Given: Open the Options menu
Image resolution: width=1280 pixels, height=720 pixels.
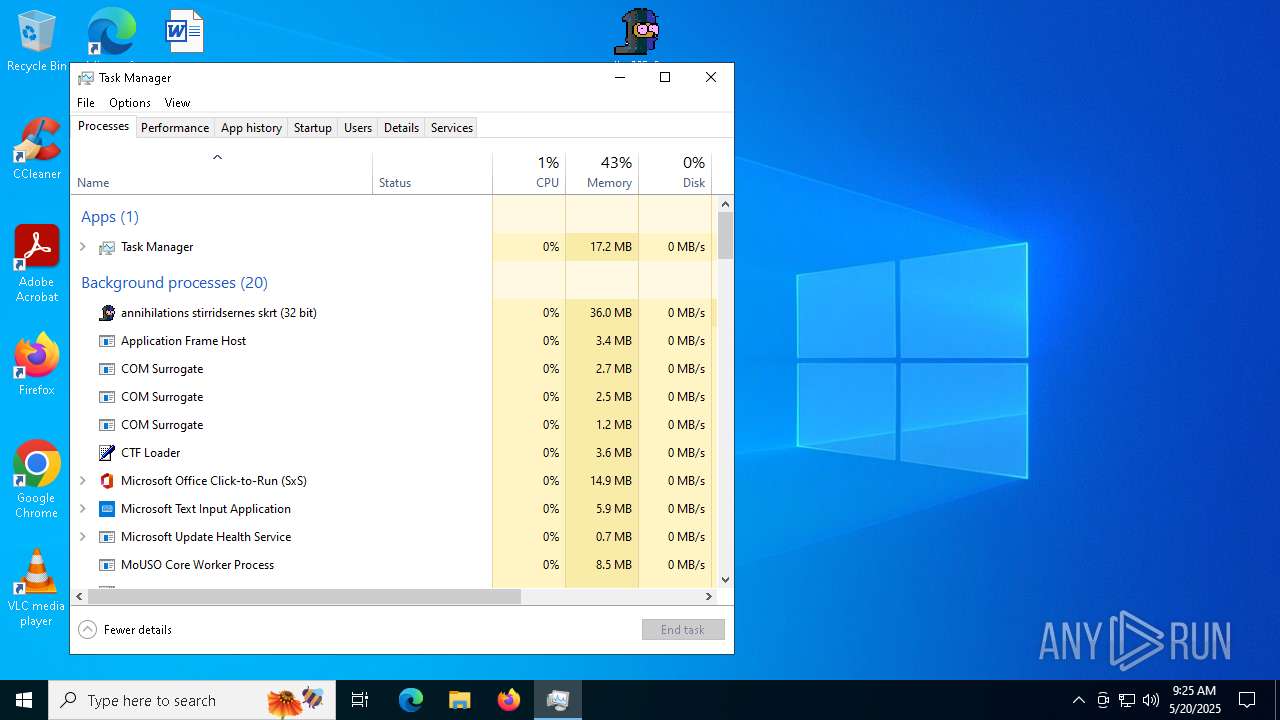Looking at the screenshot, I should (130, 103).
